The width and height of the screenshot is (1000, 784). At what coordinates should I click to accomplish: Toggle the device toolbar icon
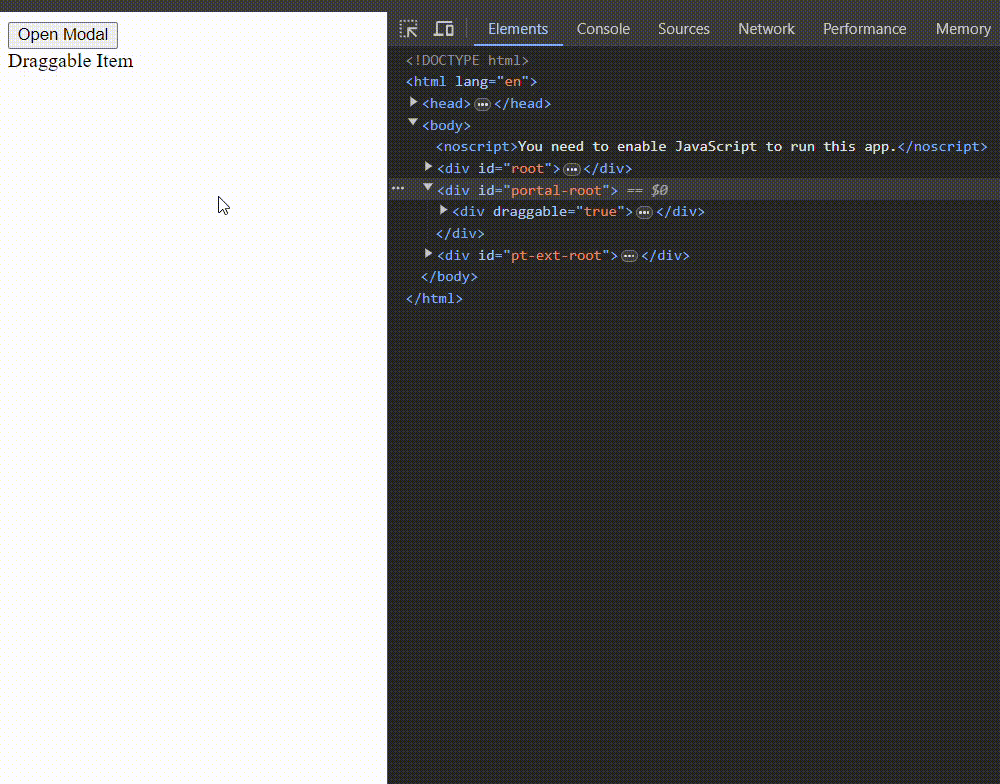pyautogui.click(x=444, y=29)
